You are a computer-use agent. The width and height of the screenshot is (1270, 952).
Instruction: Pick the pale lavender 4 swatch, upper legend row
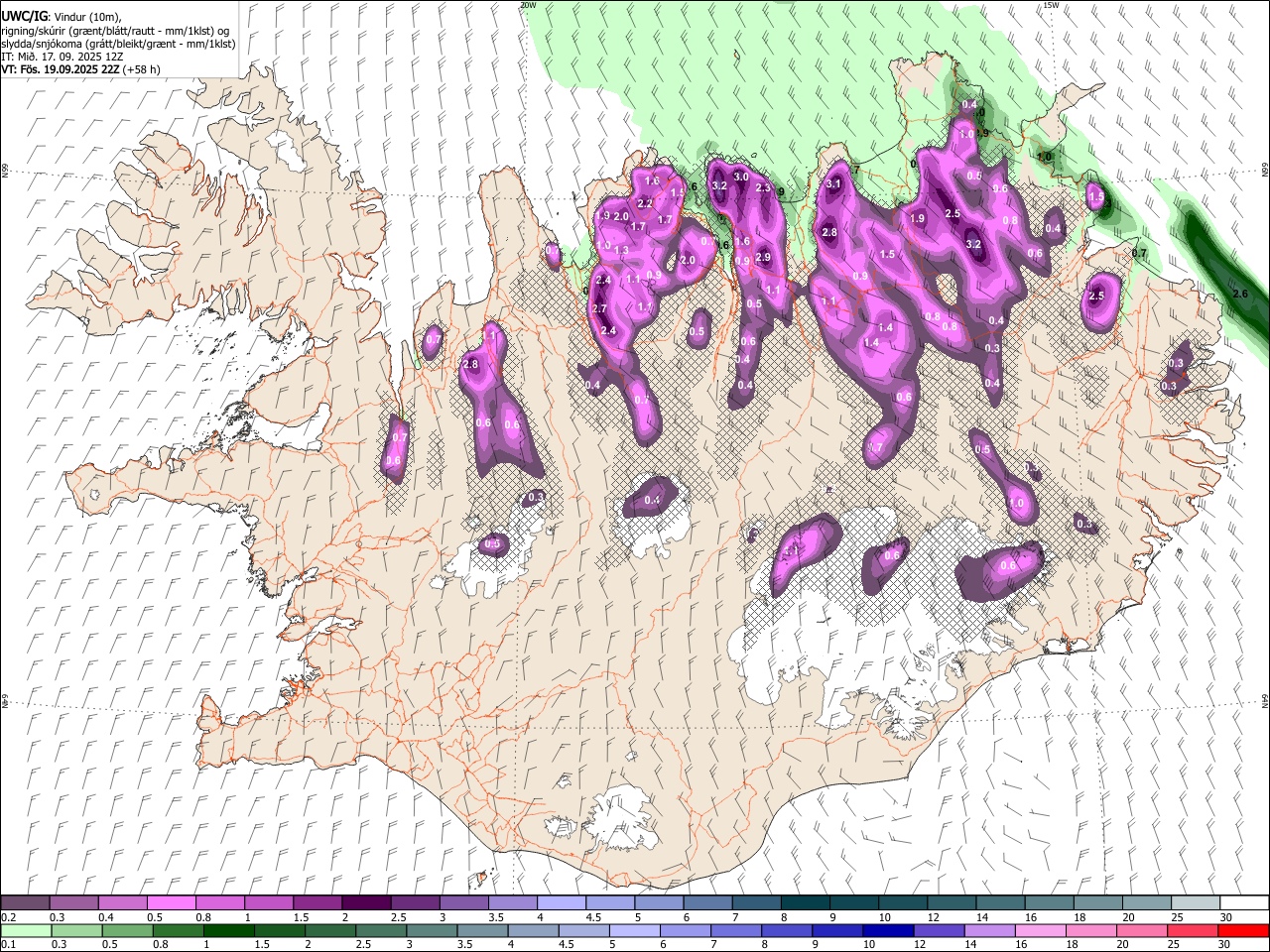[561, 903]
